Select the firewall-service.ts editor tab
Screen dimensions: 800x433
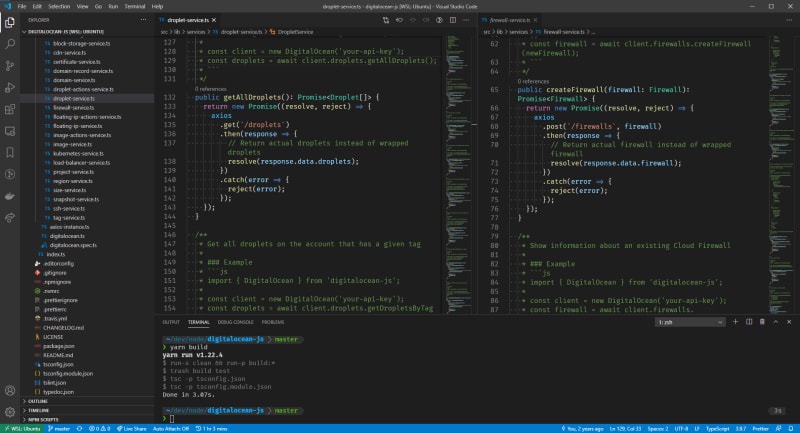[510, 20]
